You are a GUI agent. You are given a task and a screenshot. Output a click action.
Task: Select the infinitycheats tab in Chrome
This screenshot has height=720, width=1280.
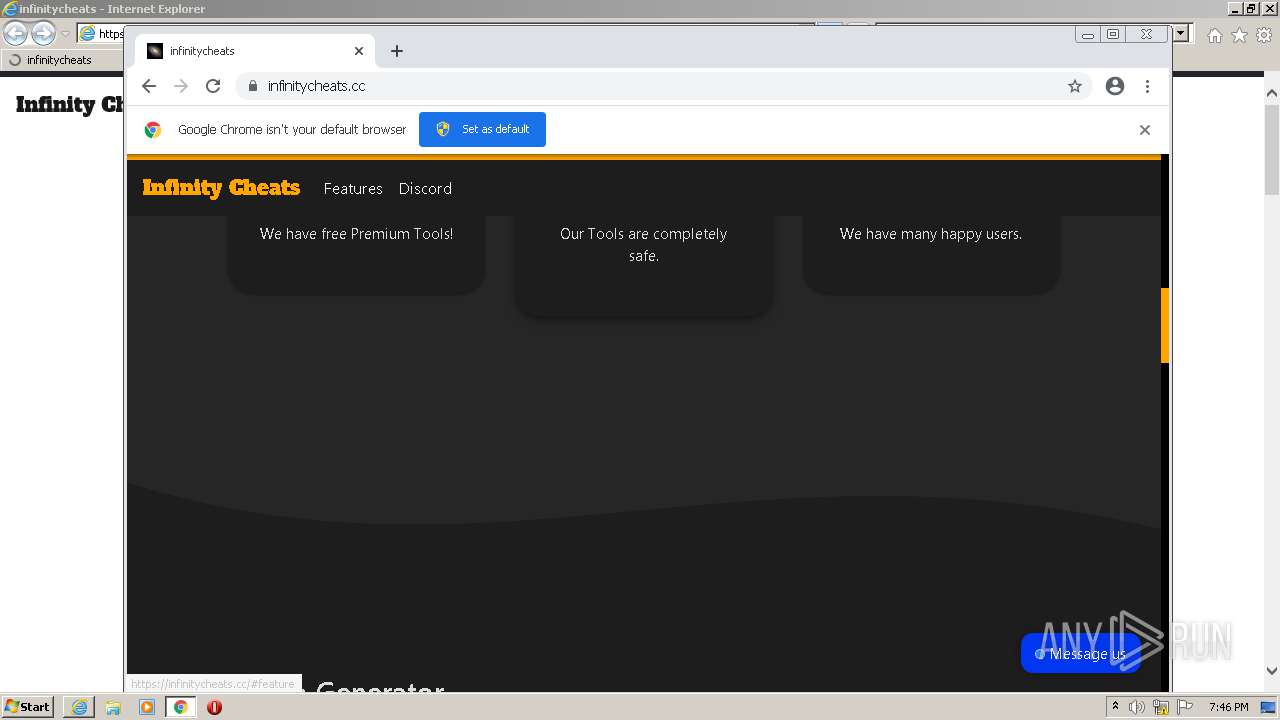point(255,51)
